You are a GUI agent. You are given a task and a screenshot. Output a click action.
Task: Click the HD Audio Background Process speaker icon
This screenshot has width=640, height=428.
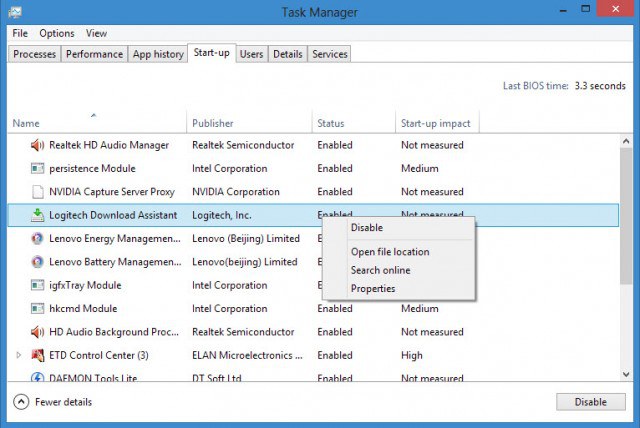click(x=37, y=332)
